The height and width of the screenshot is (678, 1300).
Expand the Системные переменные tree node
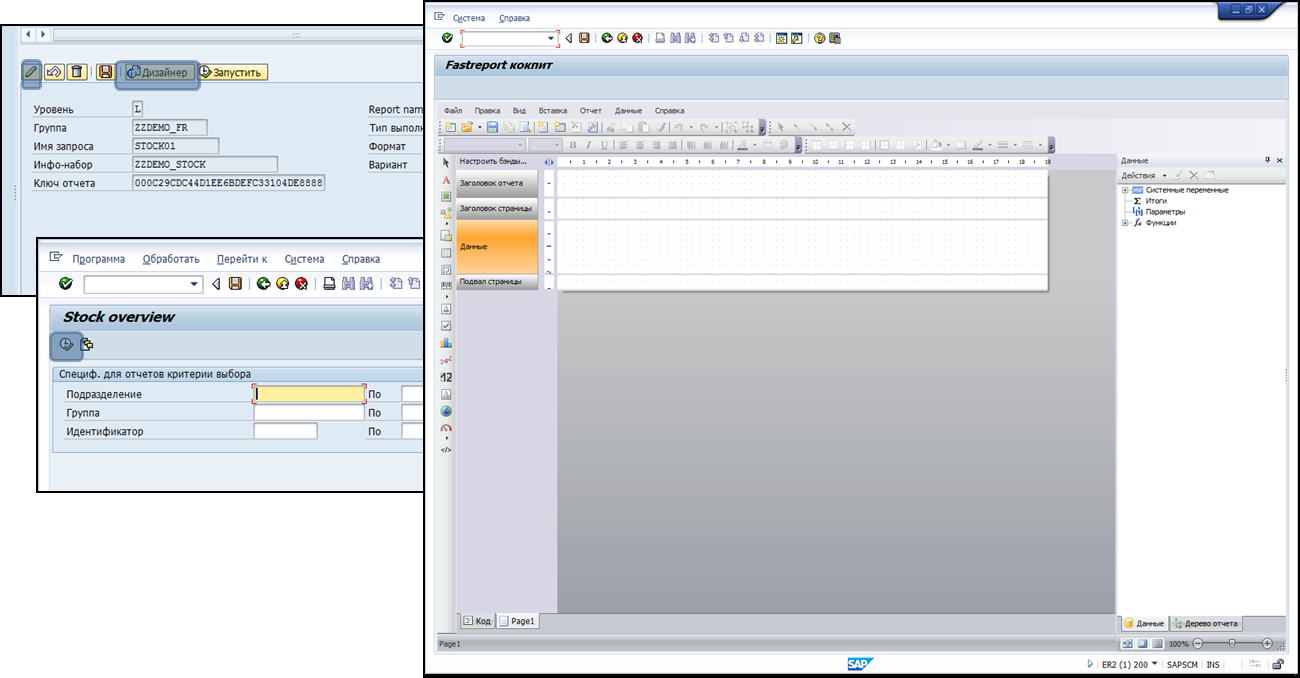click(x=1125, y=190)
